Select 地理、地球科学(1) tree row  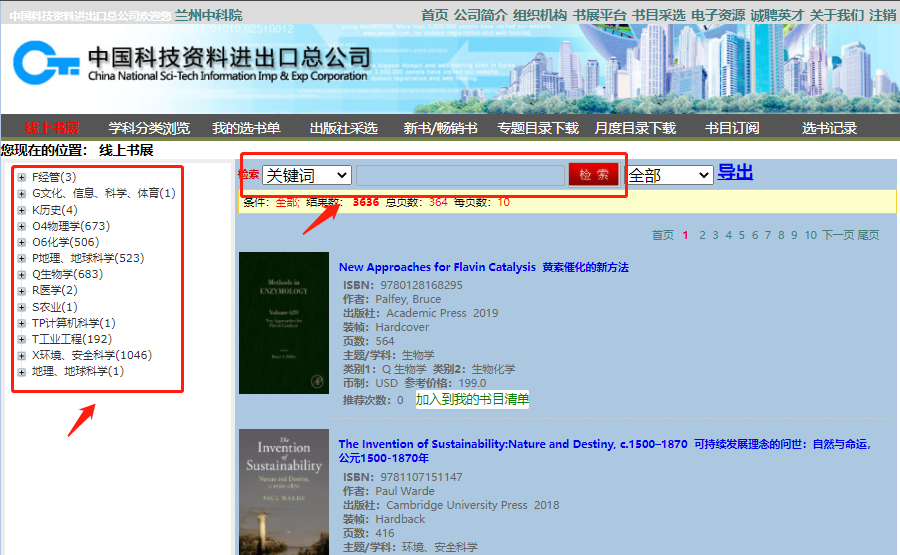[77, 371]
